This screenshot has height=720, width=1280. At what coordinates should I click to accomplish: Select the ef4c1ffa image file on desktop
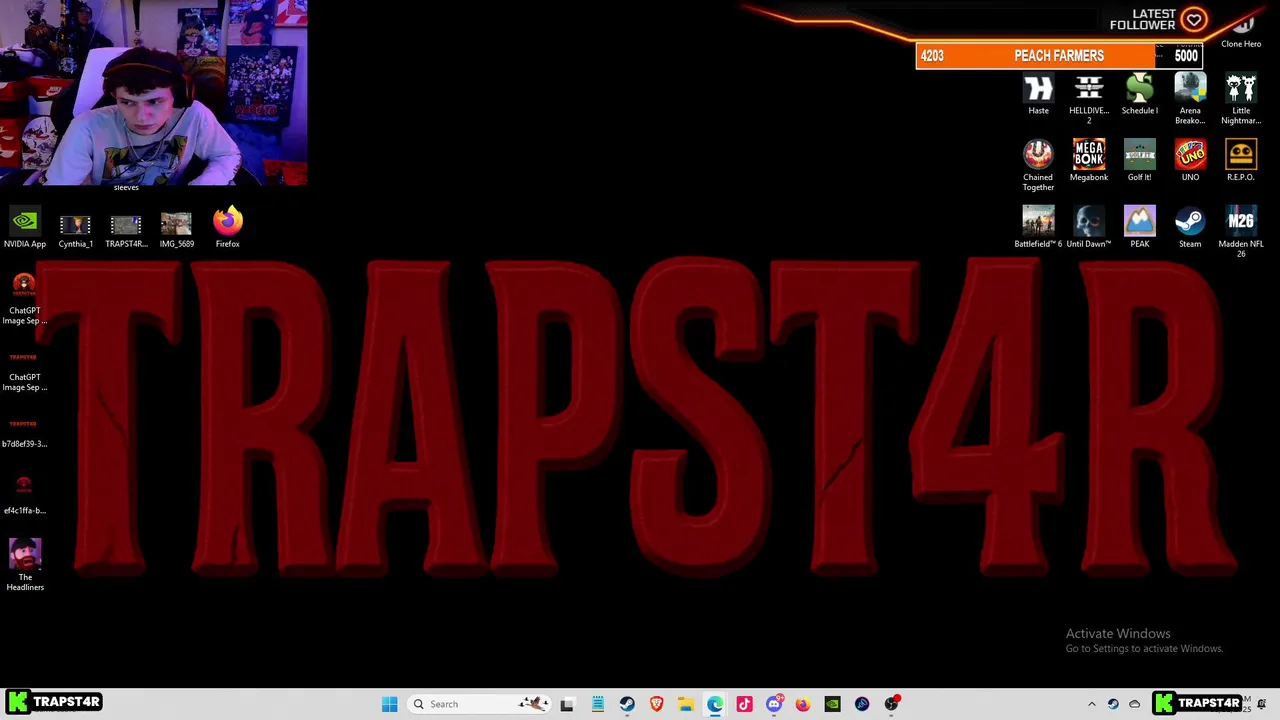(x=25, y=495)
